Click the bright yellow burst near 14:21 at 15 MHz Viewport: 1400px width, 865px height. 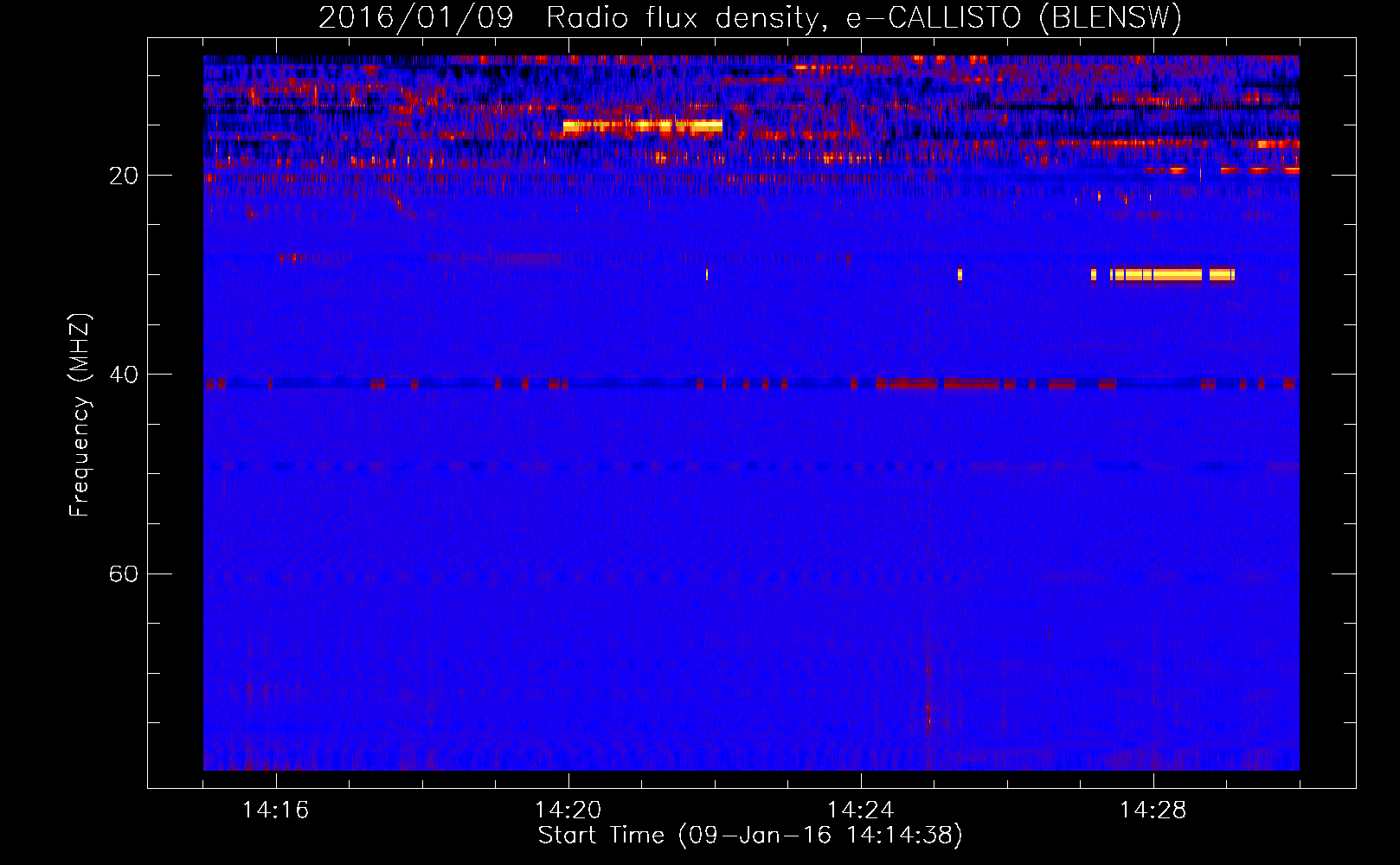tap(643, 125)
